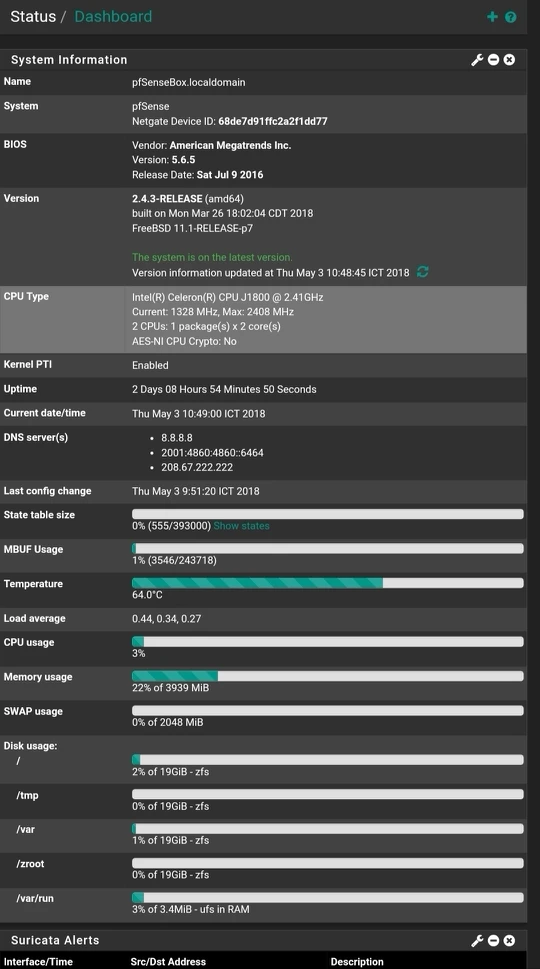Click the Src/Dst Address column header
This screenshot has height=969, width=540.
[x=168, y=962]
